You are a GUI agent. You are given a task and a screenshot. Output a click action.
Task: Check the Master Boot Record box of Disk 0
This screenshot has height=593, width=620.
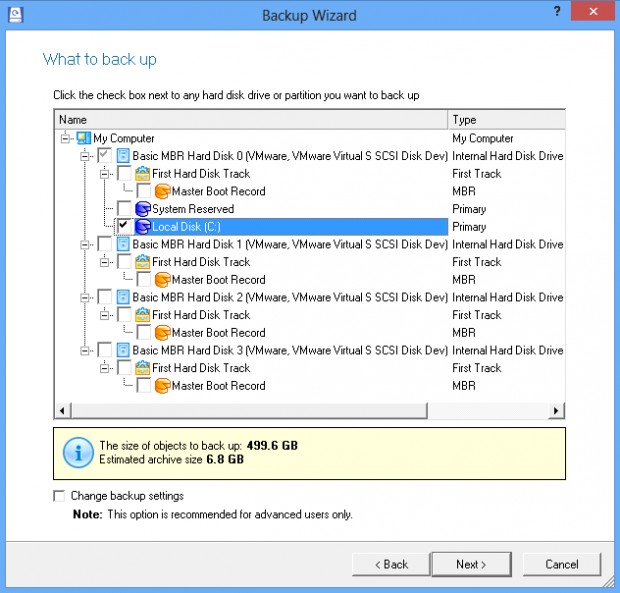point(144,191)
